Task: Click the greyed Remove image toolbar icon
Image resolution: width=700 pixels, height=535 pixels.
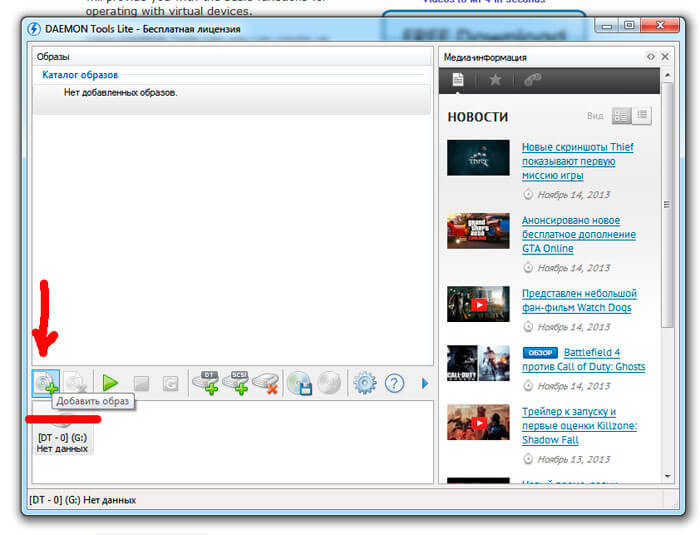Action: tap(75, 383)
